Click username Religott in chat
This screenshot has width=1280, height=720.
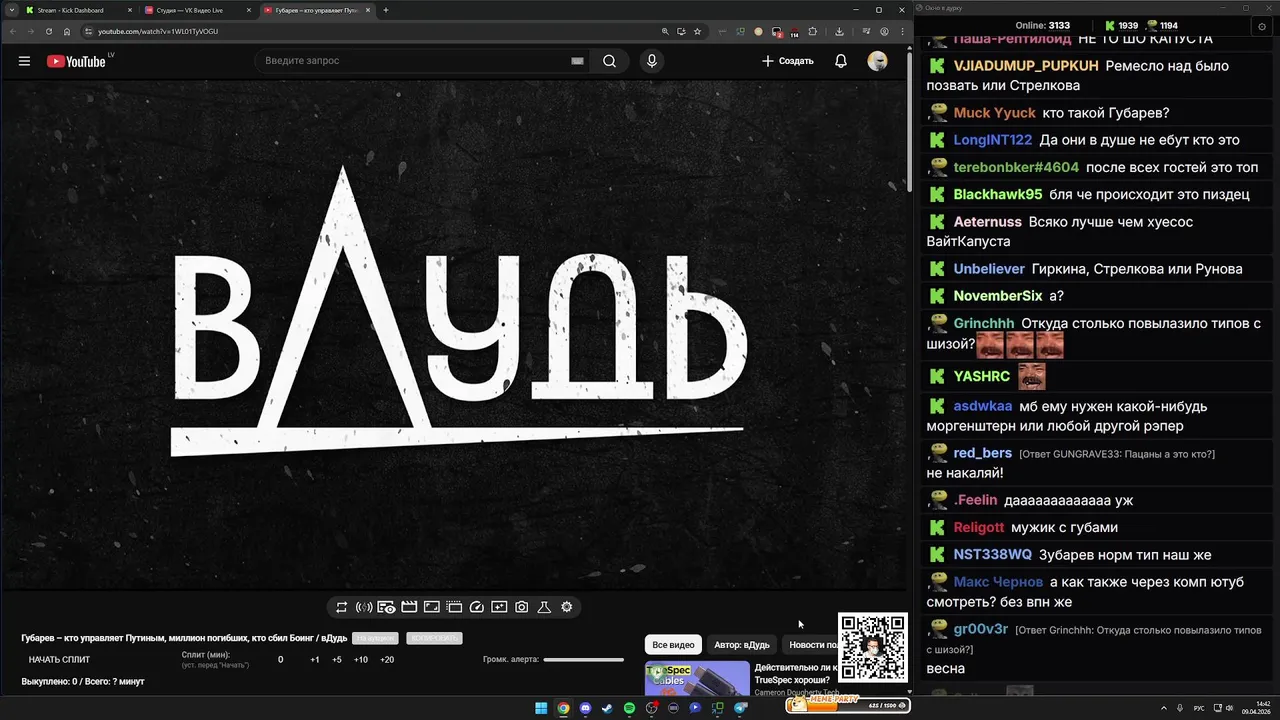pos(978,527)
